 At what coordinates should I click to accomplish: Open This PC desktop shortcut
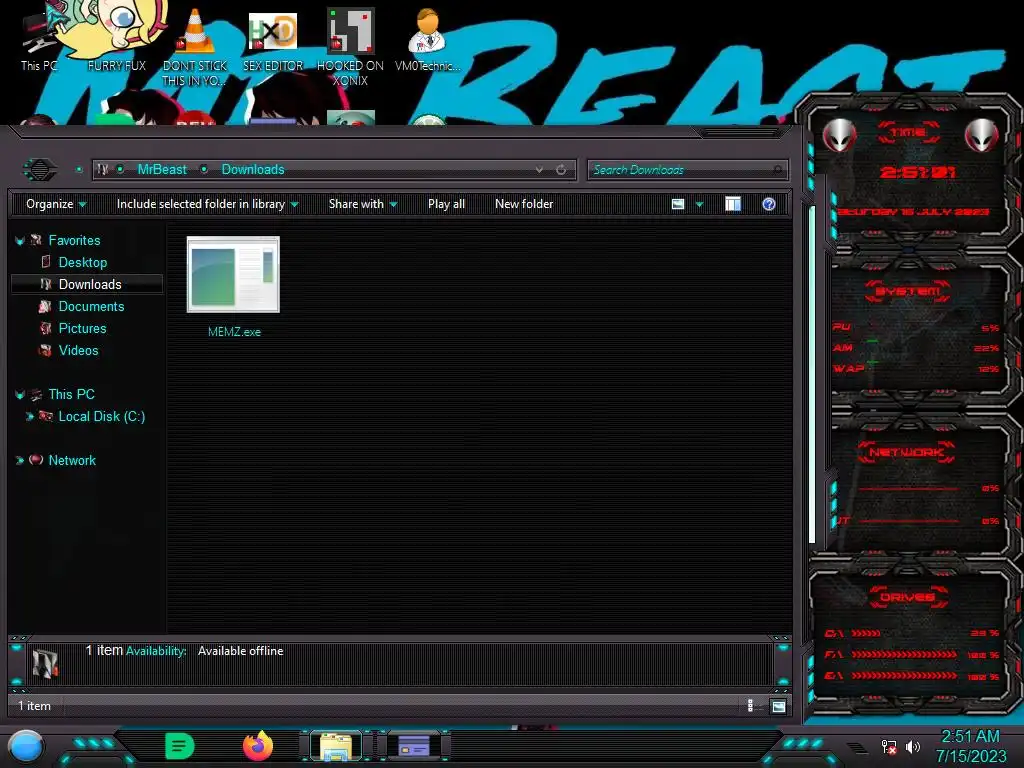click(39, 40)
